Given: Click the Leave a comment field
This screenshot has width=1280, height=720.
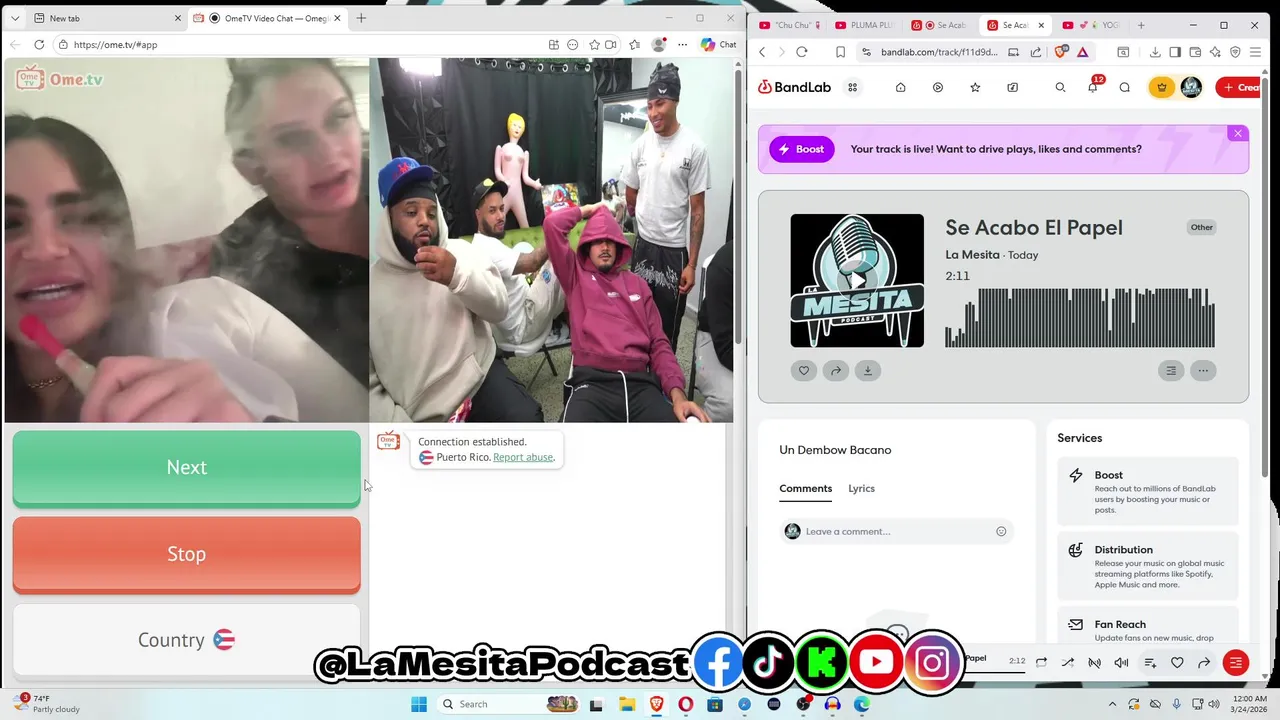Looking at the screenshot, I should click(x=896, y=531).
